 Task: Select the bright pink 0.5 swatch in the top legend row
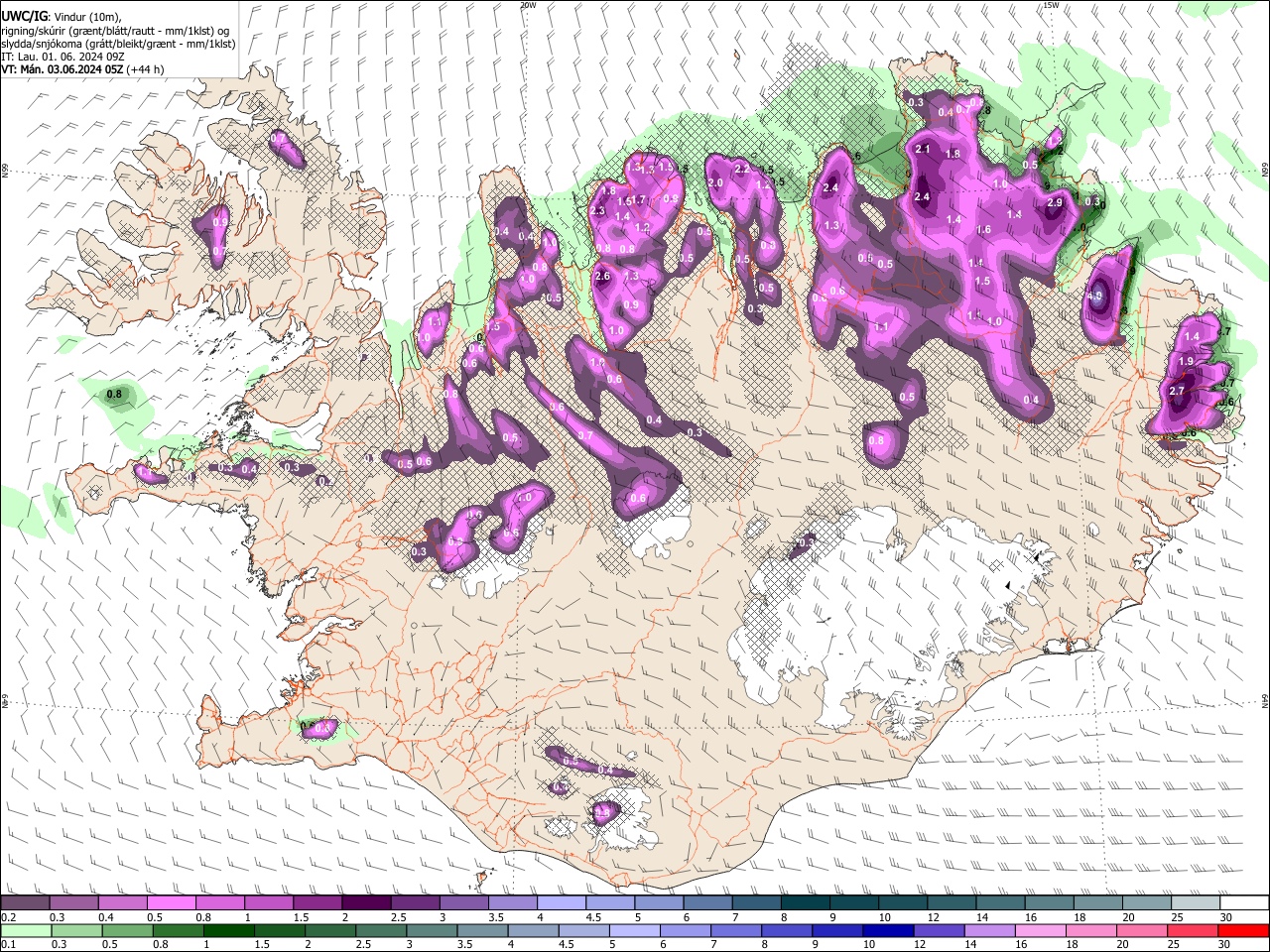pos(171,902)
